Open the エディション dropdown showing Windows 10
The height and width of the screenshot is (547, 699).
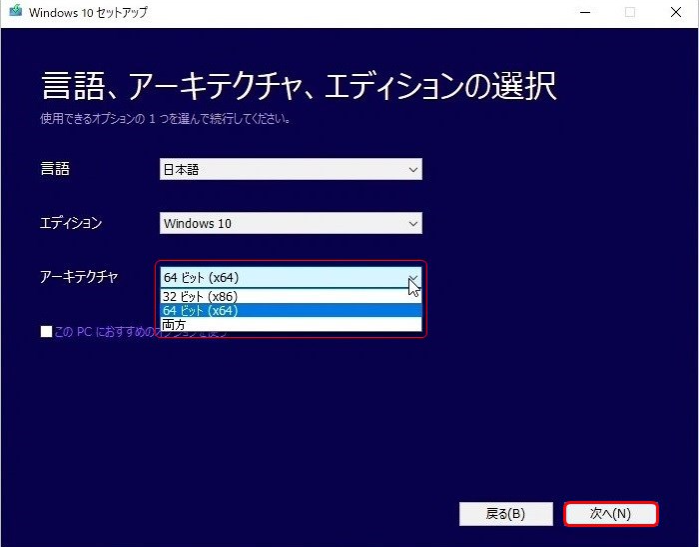[x=291, y=223]
